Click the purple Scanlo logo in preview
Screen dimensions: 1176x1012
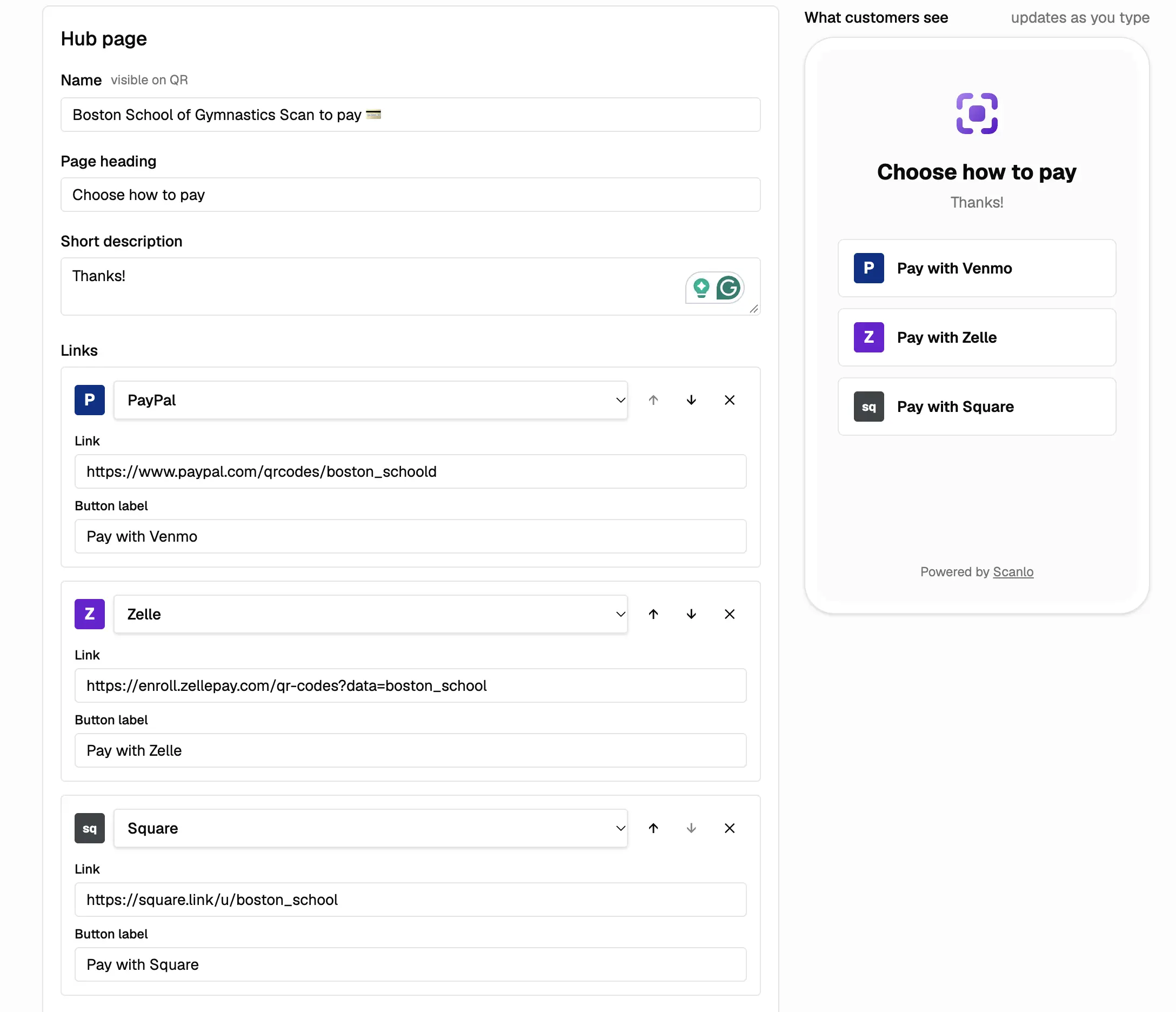[977, 114]
